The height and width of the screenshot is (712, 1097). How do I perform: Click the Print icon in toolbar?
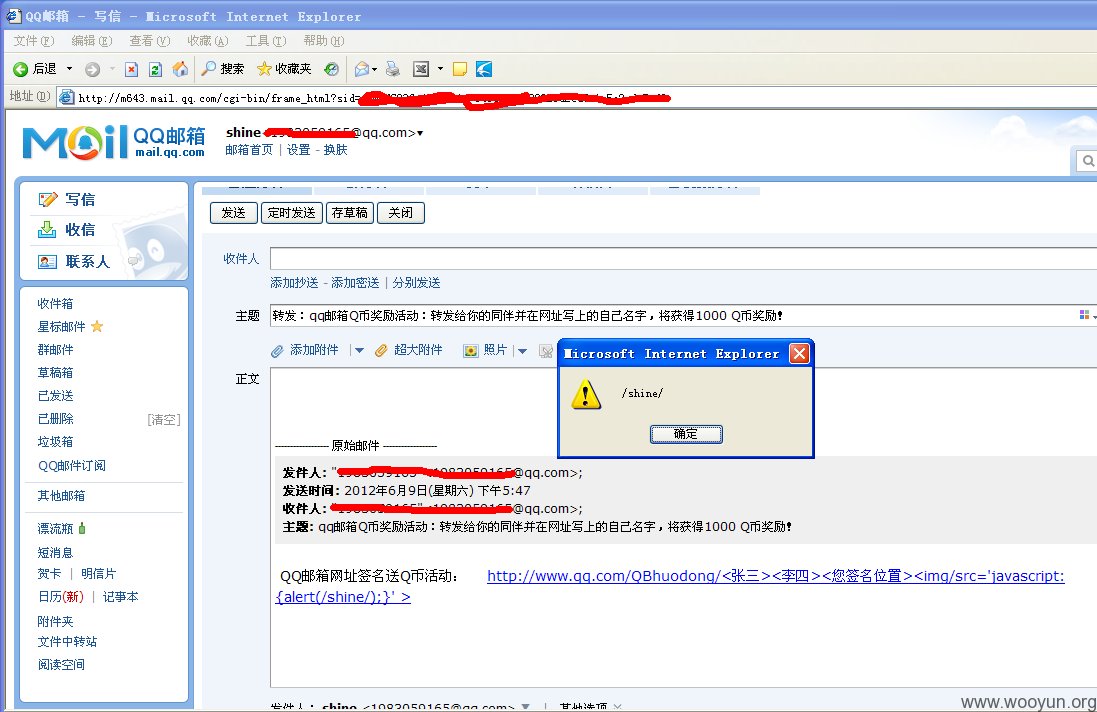(x=393, y=69)
